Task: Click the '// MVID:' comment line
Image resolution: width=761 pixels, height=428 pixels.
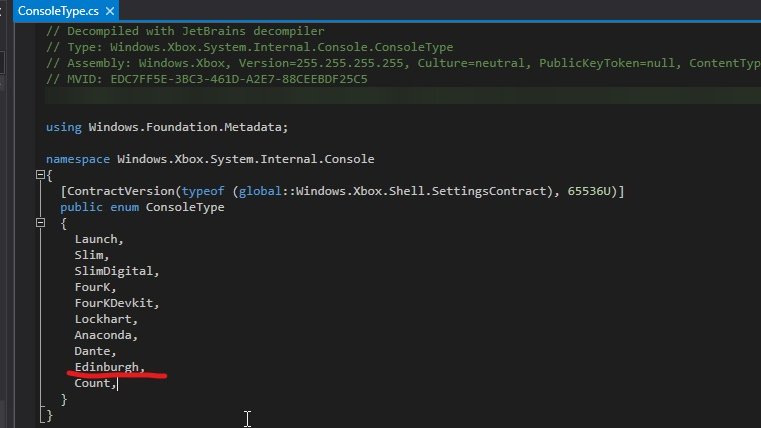Action: coord(207,79)
